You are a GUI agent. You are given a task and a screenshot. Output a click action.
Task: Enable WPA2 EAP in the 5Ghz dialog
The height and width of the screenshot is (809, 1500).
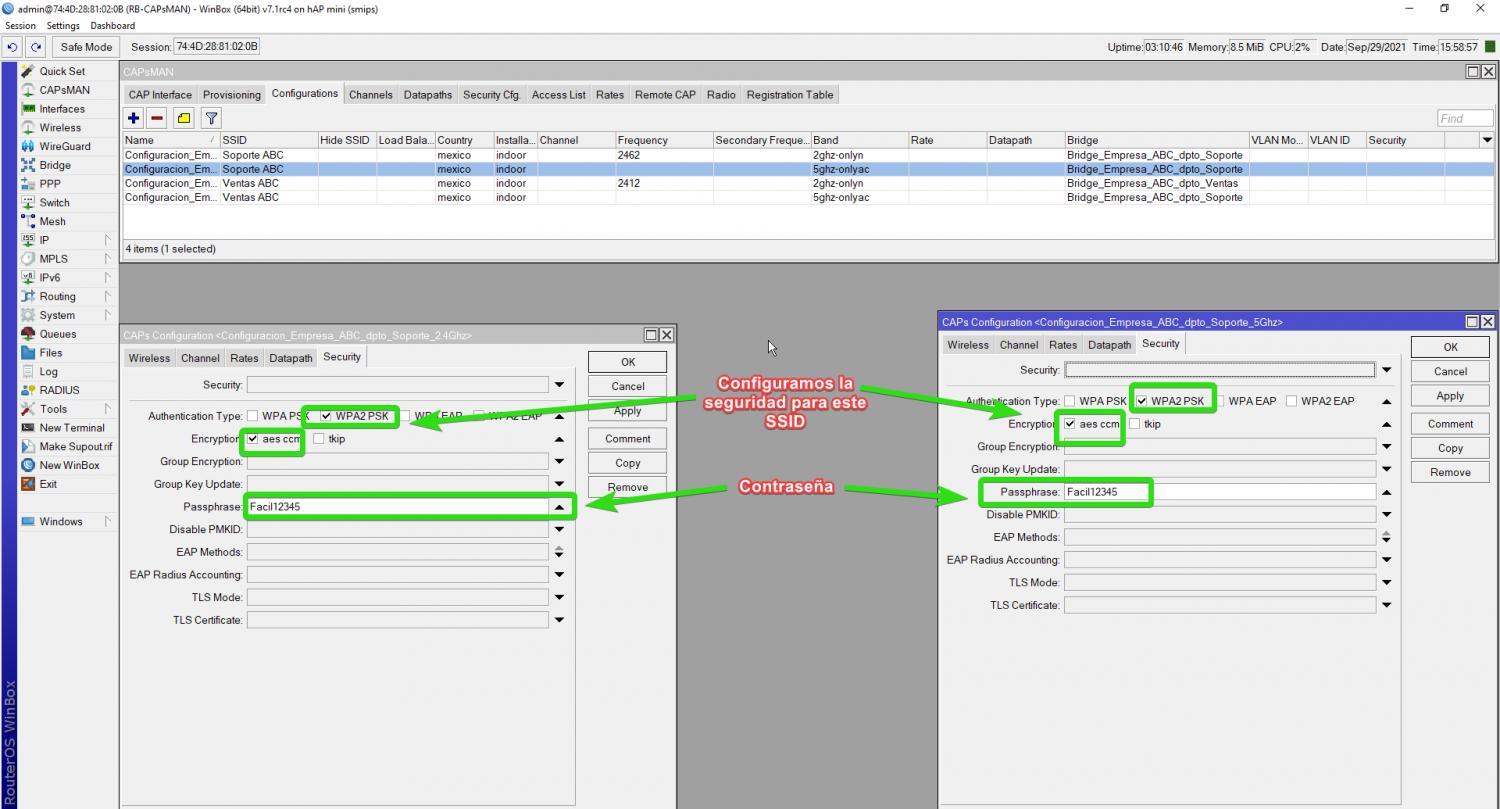tap(1292, 401)
